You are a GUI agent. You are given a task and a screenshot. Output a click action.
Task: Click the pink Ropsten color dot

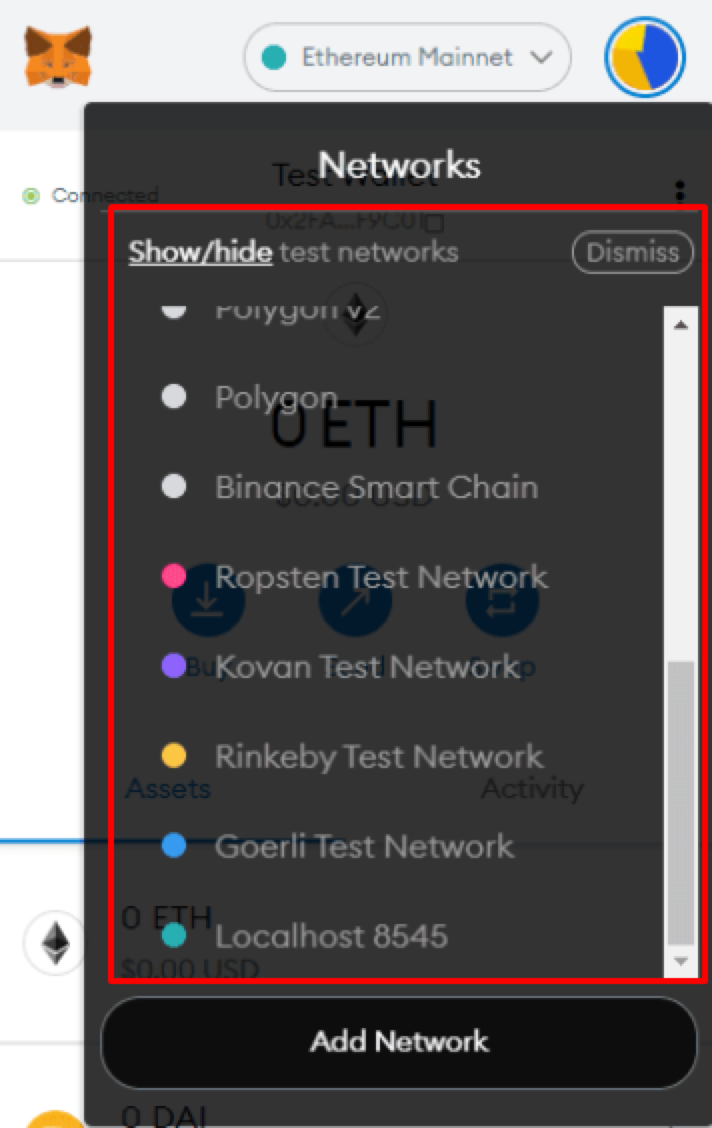coord(174,577)
